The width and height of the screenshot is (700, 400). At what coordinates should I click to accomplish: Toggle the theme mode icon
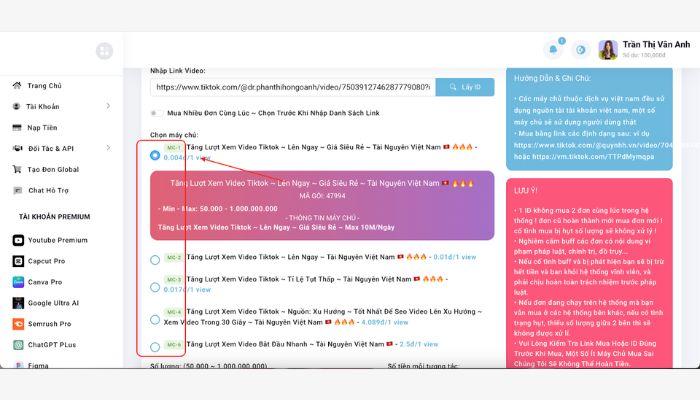tap(580, 50)
